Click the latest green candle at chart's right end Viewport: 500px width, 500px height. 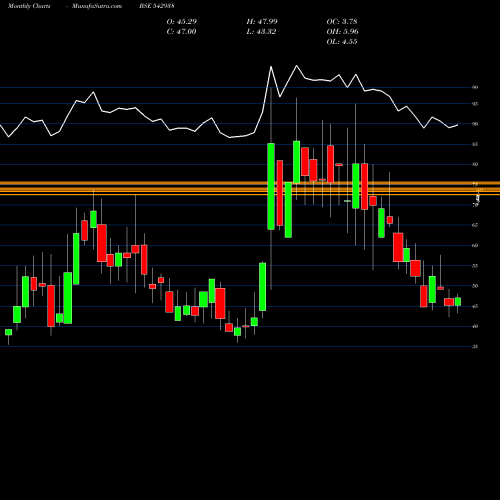[x=458, y=301]
